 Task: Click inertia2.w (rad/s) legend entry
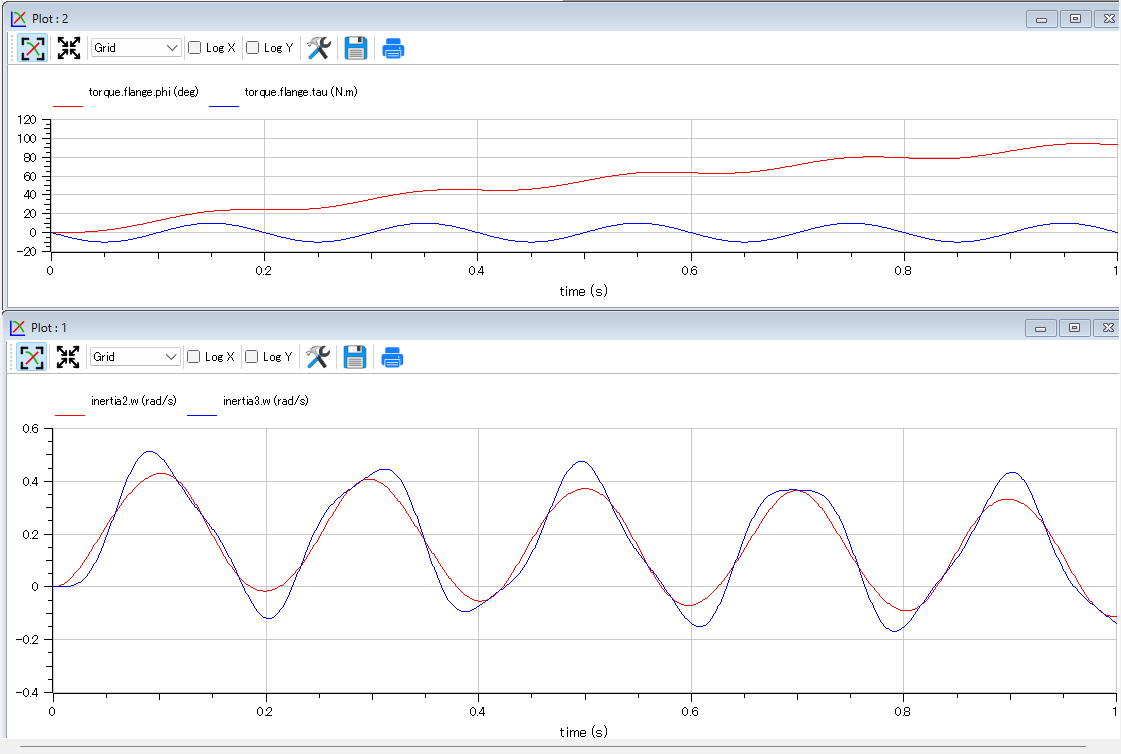[134, 401]
